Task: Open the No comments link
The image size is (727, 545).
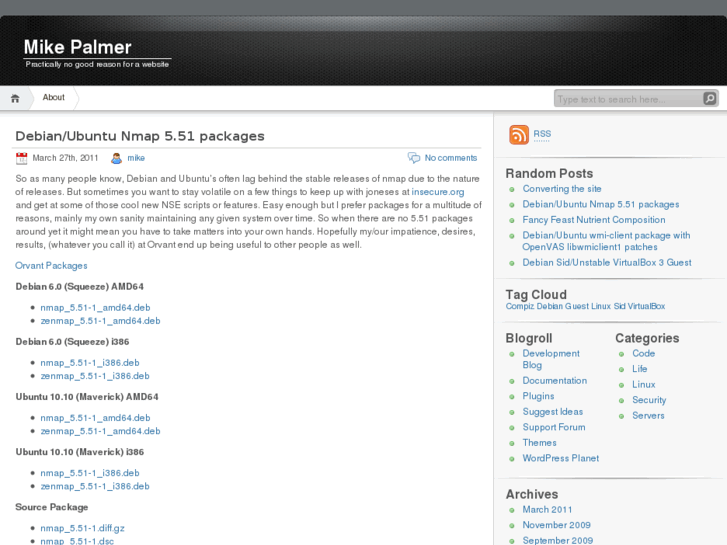Action: (x=451, y=158)
